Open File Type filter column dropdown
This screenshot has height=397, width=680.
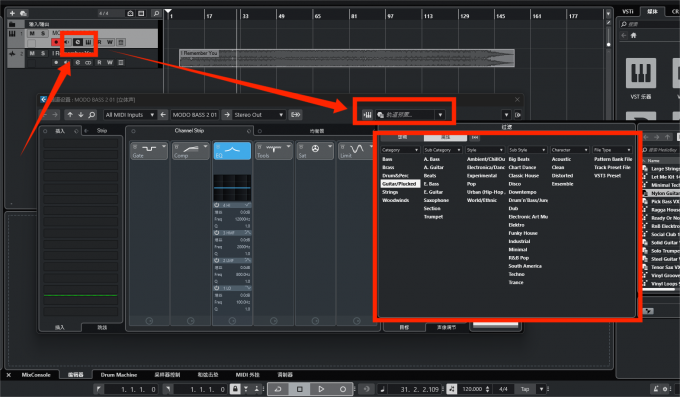[x=612, y=150]
